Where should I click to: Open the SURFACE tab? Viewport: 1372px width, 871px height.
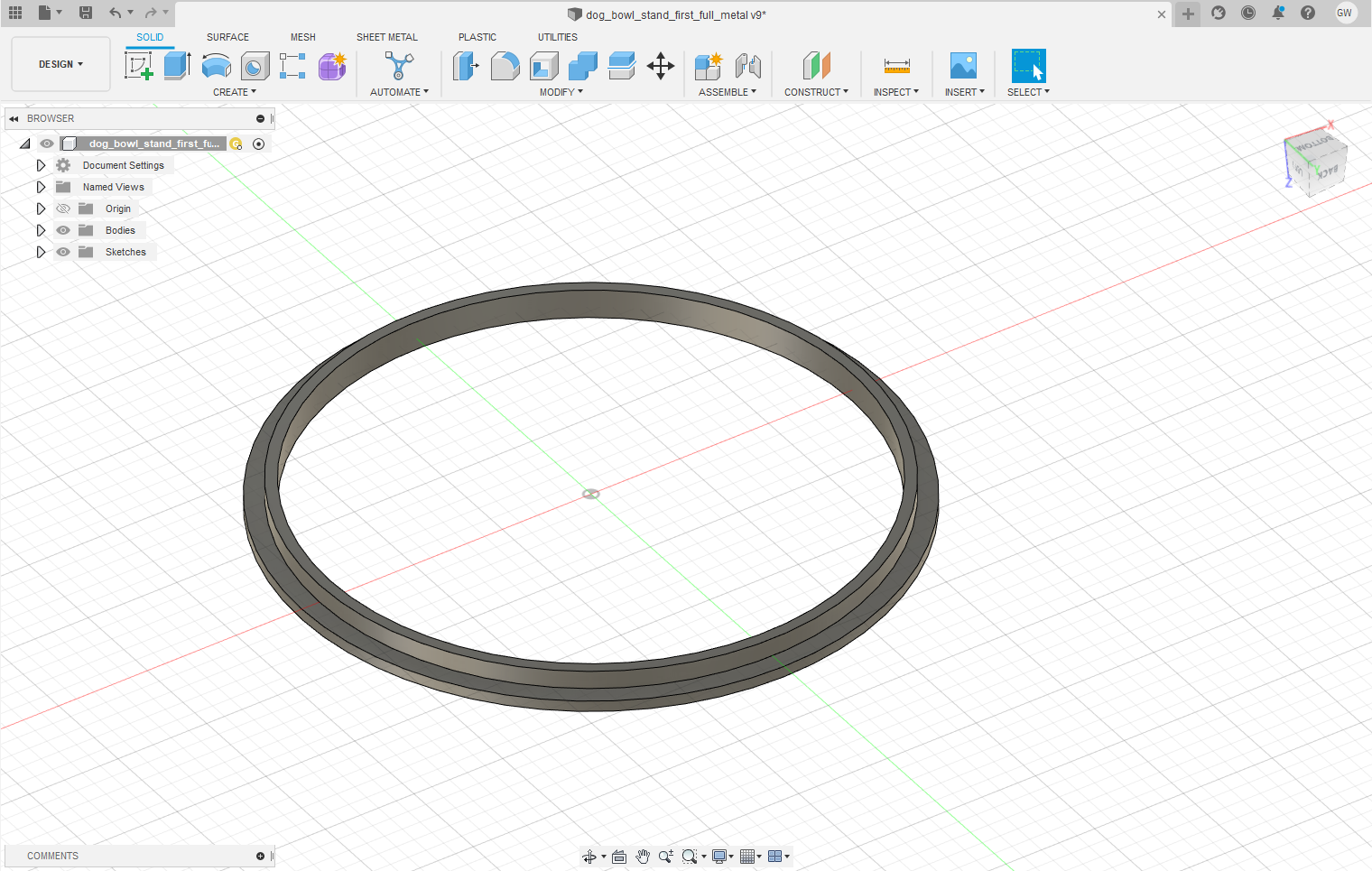click(x=227, y=37)
